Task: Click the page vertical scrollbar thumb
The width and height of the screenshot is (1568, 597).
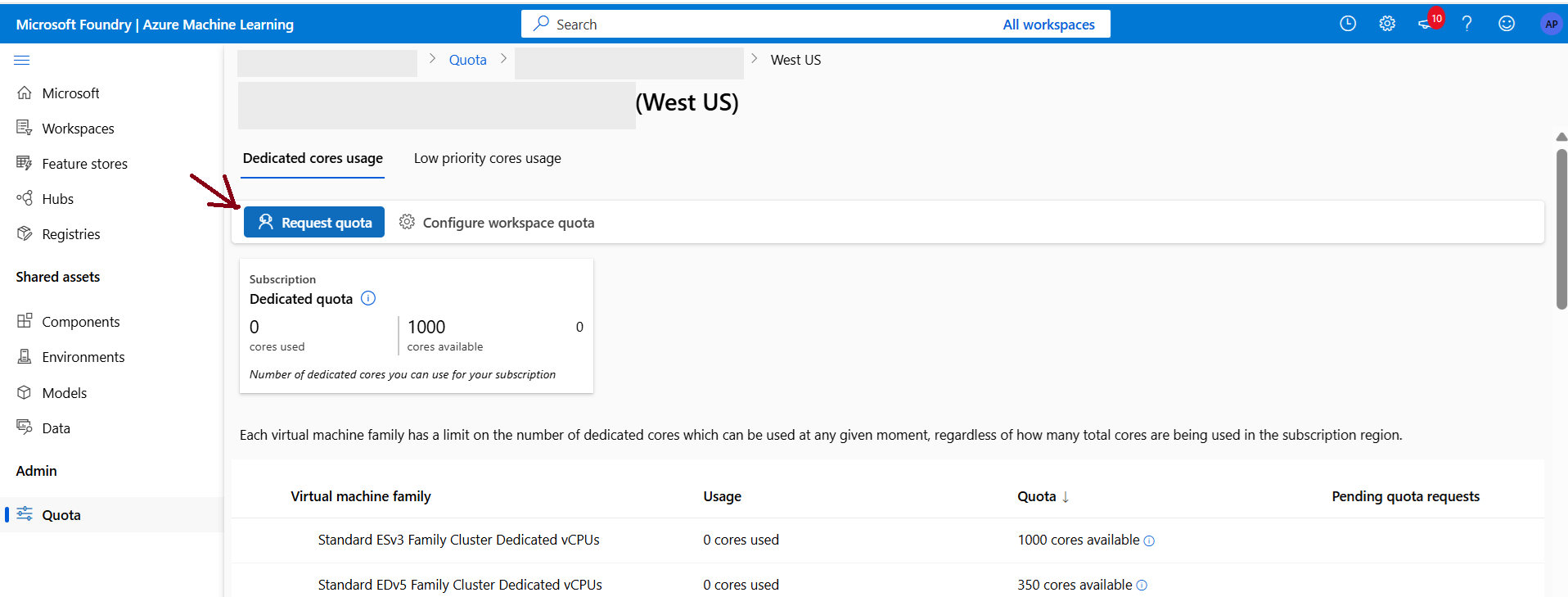Action: pos(1561,229)
